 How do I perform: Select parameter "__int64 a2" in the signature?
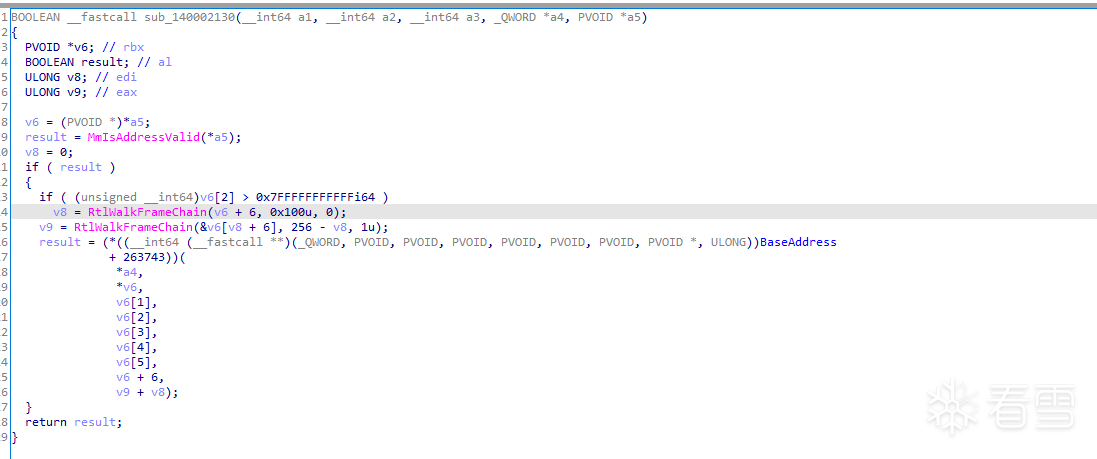click(x=360, y=17)
